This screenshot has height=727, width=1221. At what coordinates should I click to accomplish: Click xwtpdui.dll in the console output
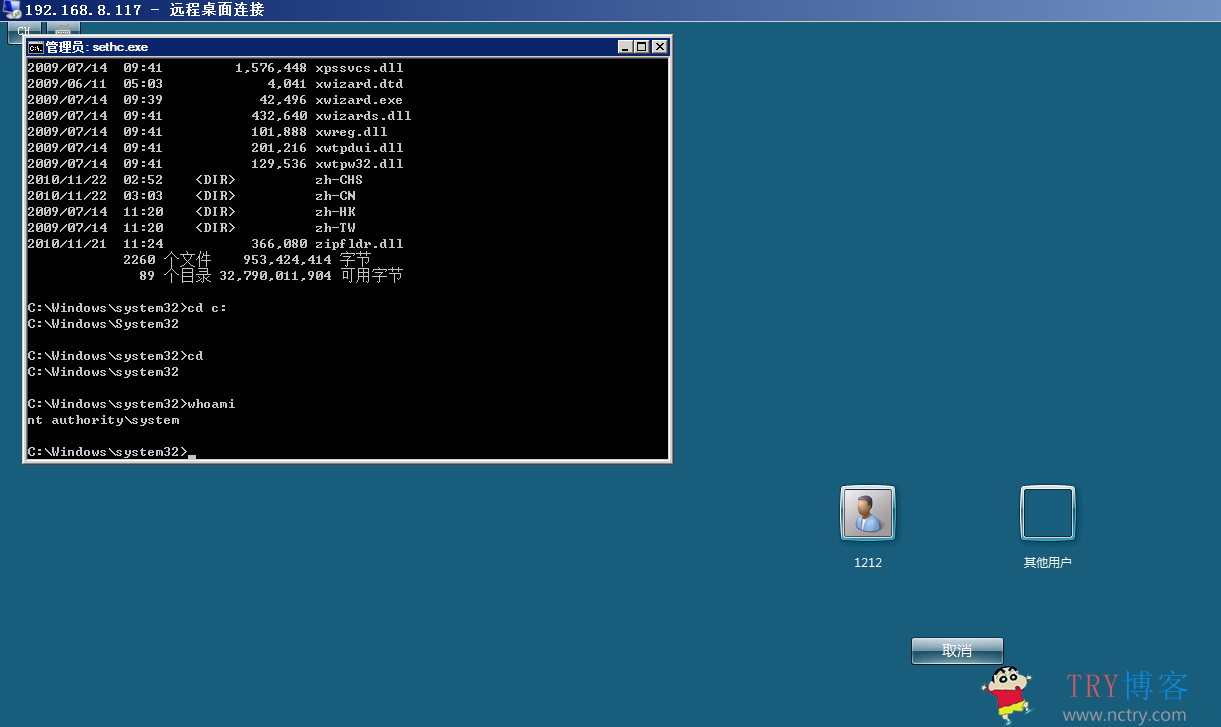[359, 148]
